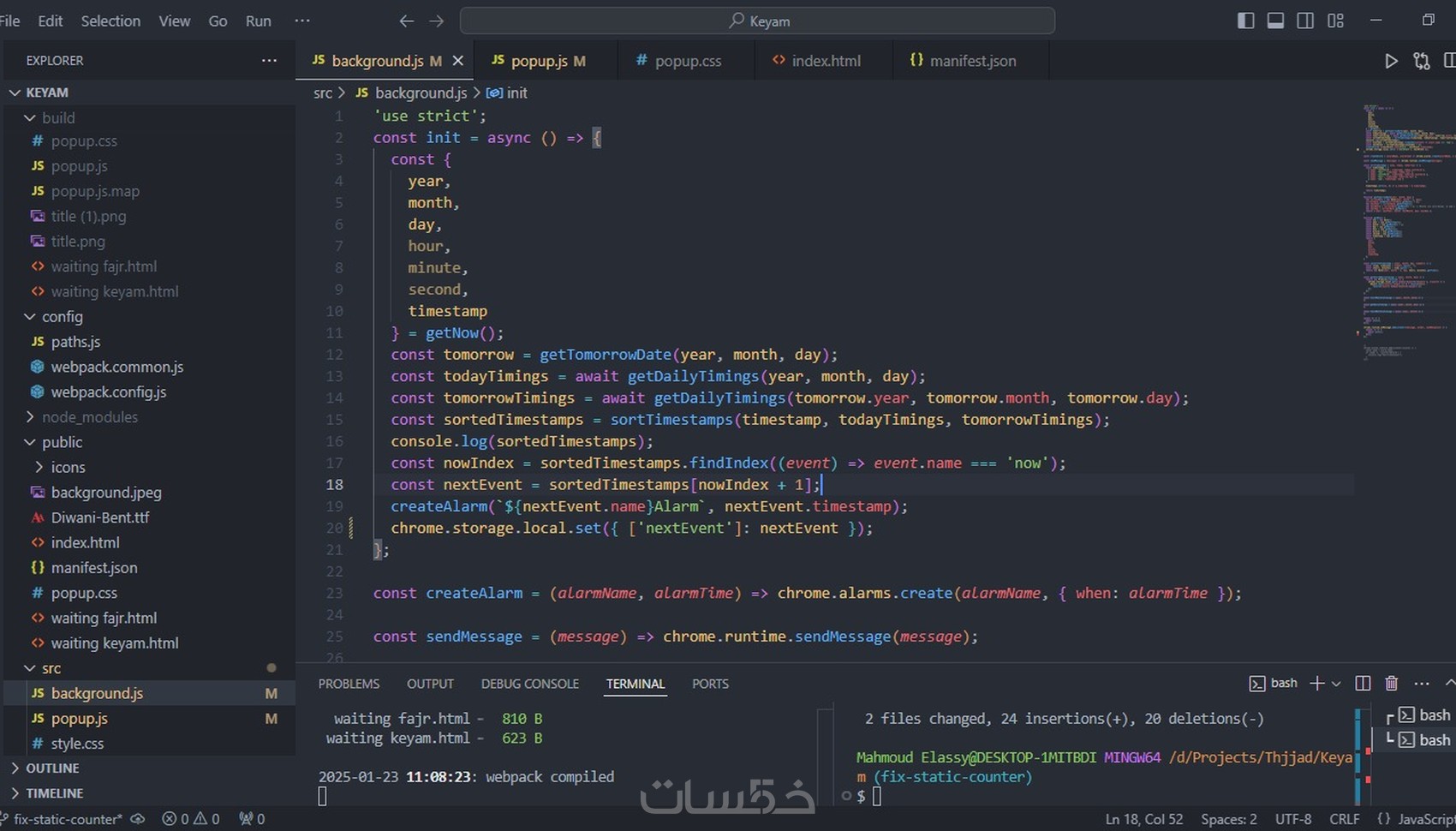Maximize the panel with the up chevron

point(1449,683)
